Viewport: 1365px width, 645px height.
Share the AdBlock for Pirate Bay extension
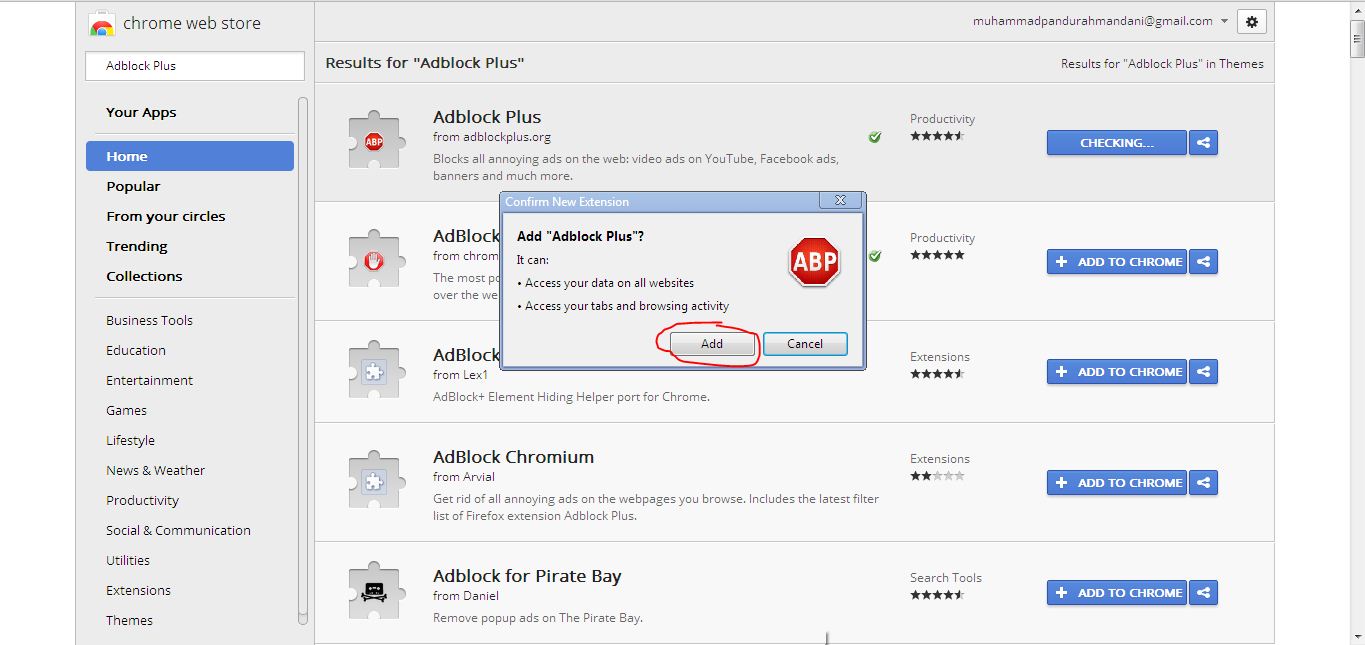pyautogui.click(x=1203, y=592)
